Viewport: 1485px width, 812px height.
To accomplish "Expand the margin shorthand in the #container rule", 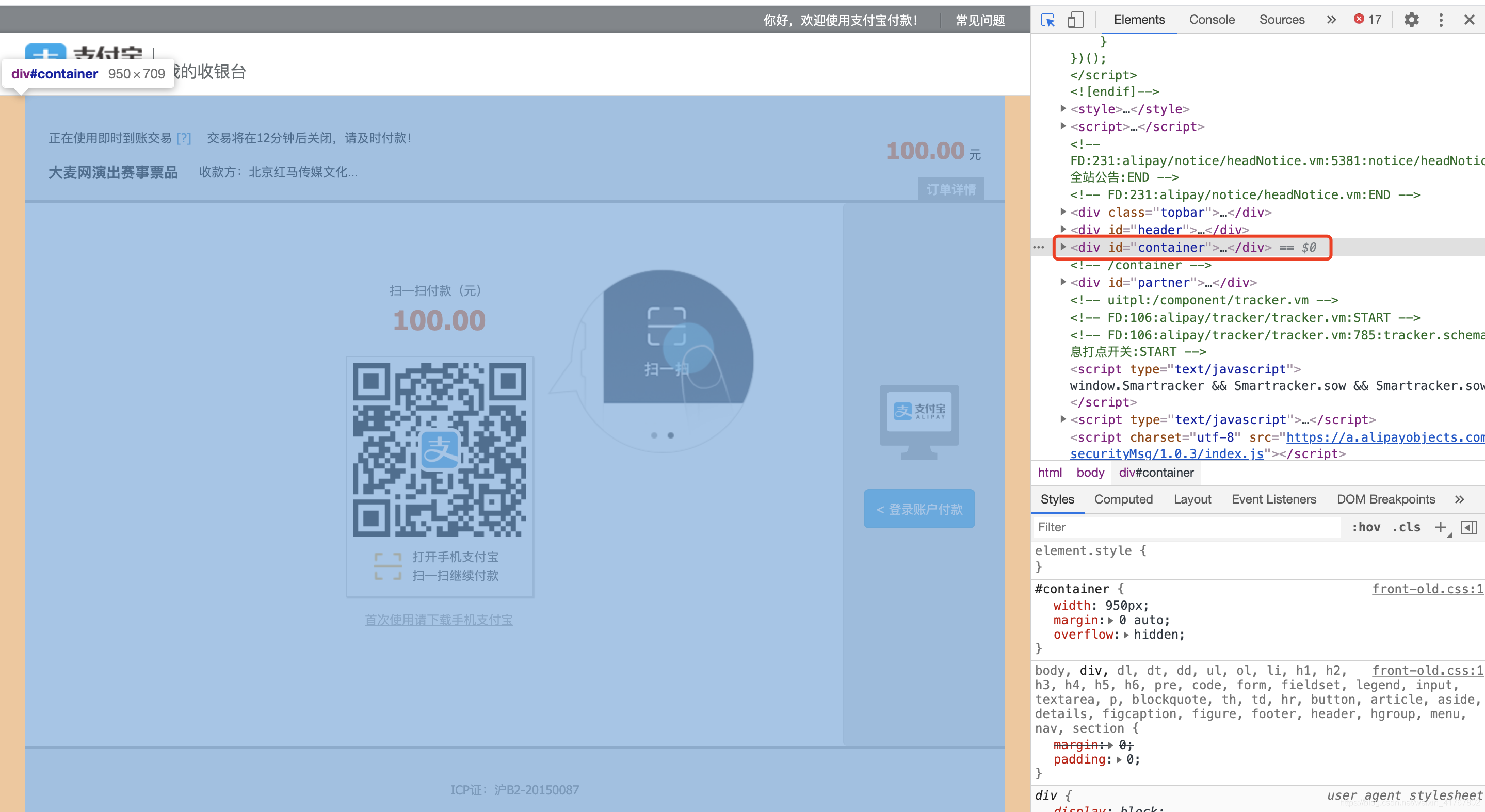I will tap(1110, 621).
